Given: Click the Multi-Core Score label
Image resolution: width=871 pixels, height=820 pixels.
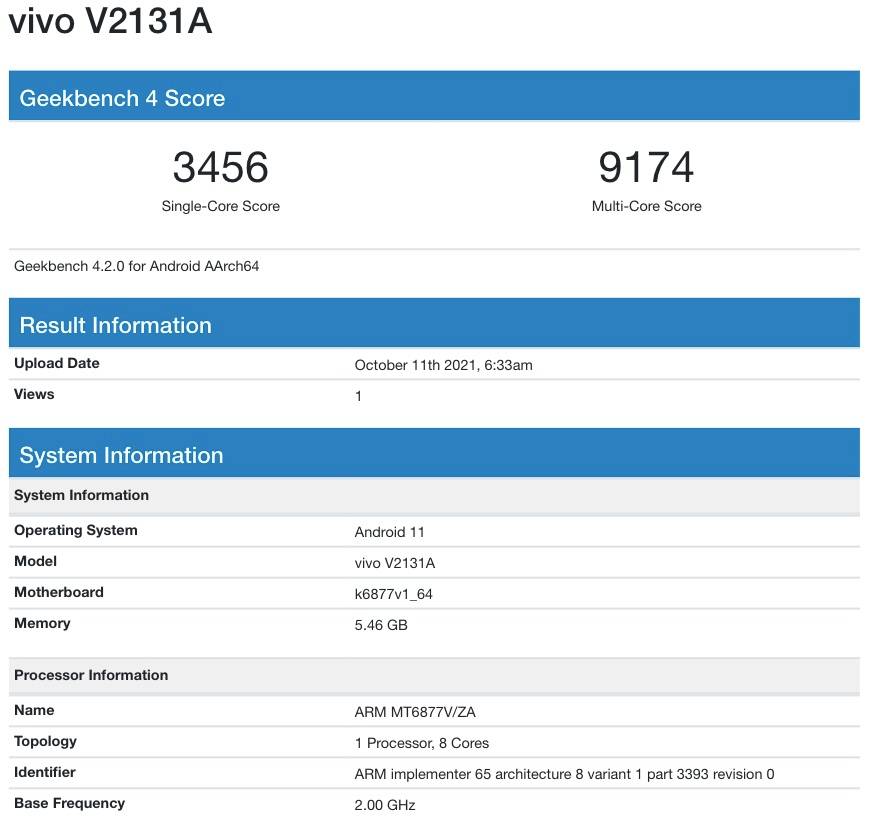Looking at the screenshot, I should click(646, 206).
